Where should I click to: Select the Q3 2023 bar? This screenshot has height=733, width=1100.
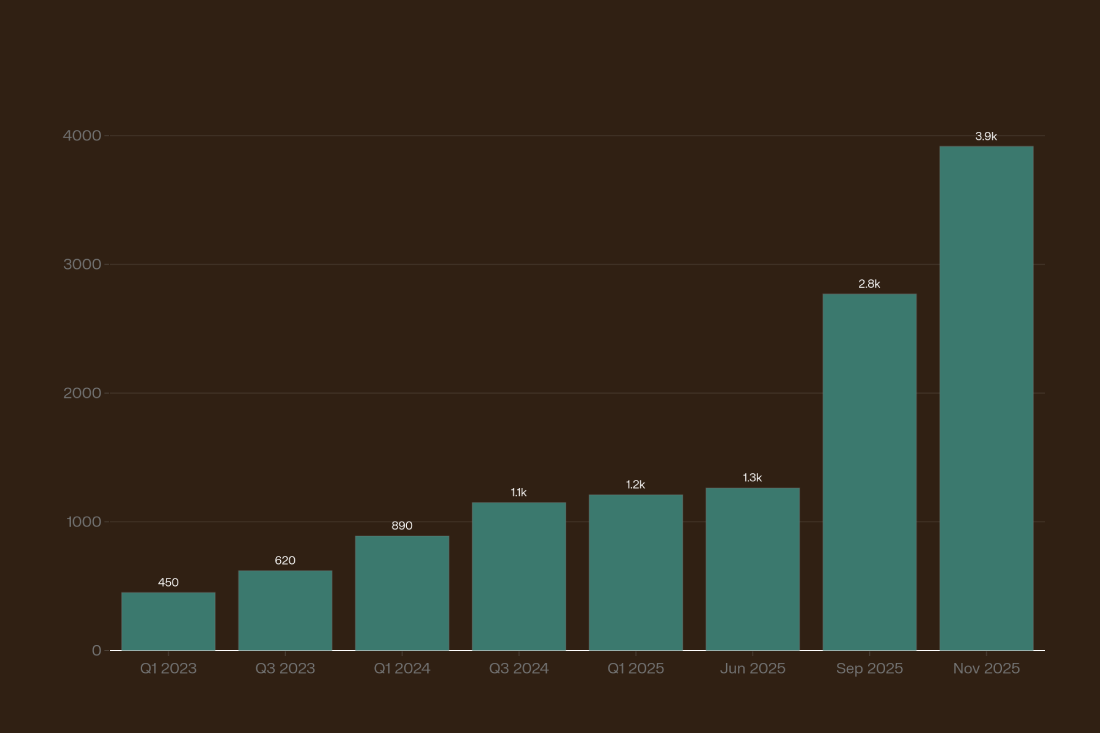coord(285,610)
